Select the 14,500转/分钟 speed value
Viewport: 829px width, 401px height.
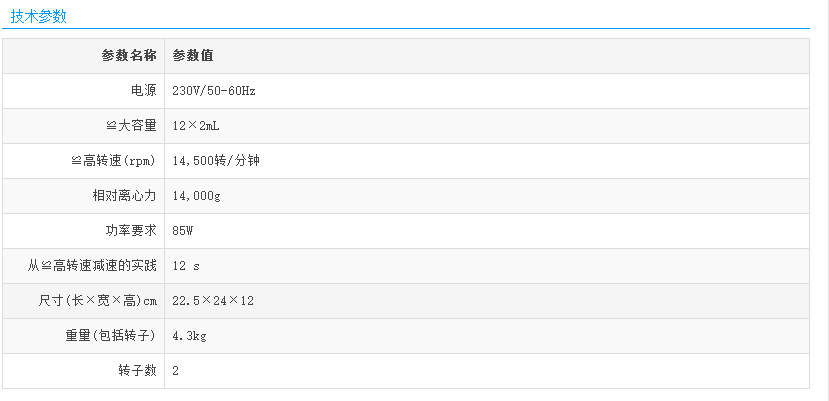coord(217,161)
